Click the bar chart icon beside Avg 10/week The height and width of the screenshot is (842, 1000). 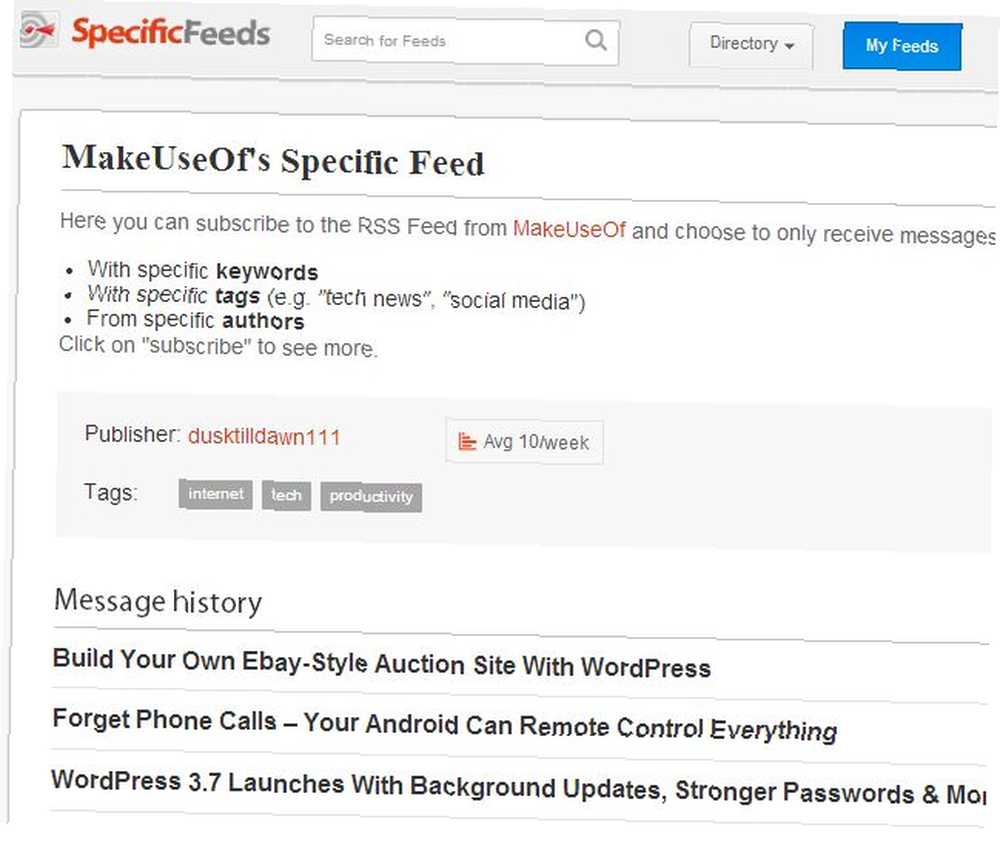click(x=467, y=441)
